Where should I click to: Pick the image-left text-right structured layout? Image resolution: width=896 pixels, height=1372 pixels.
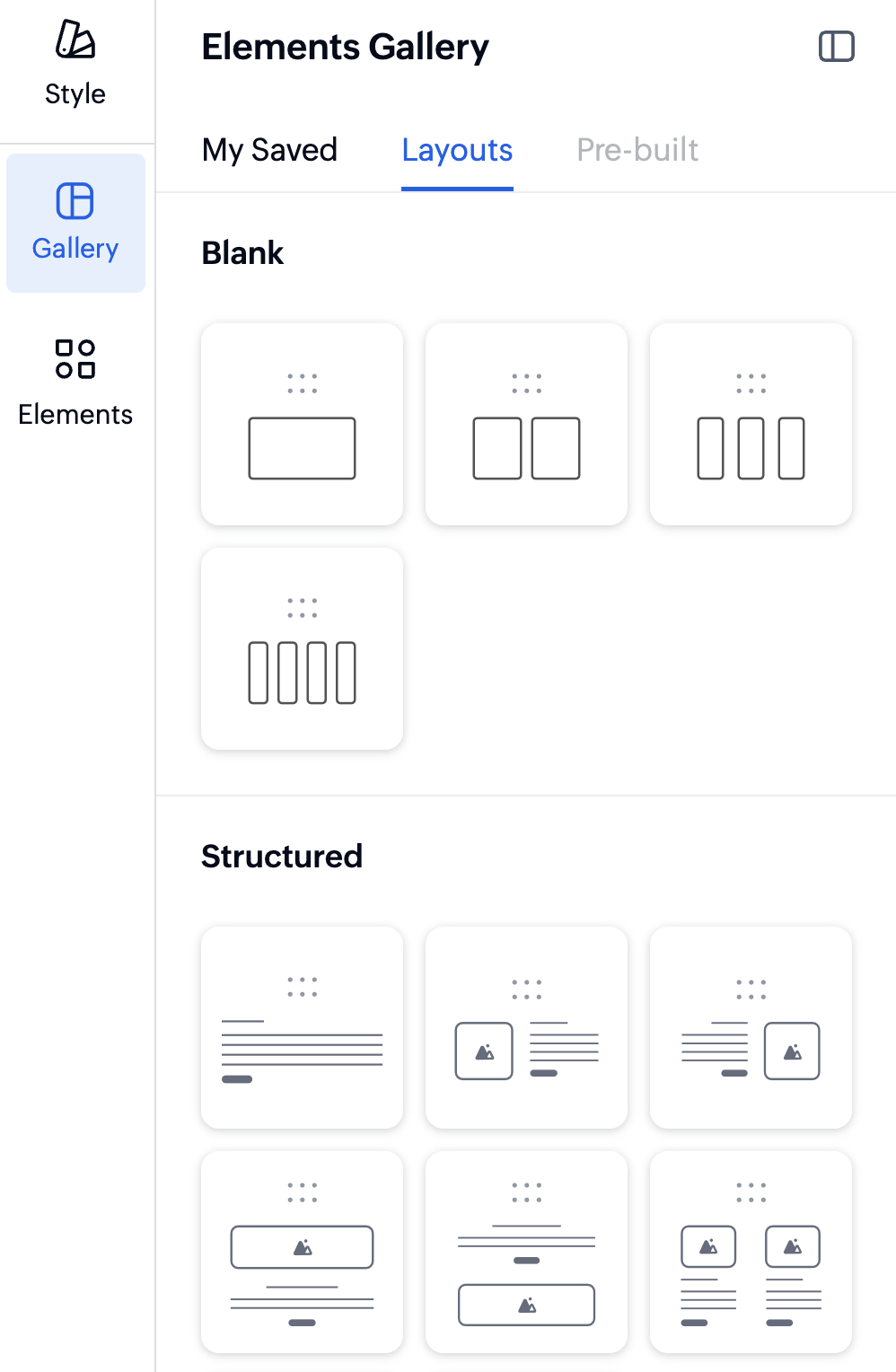click(526, 1027)
